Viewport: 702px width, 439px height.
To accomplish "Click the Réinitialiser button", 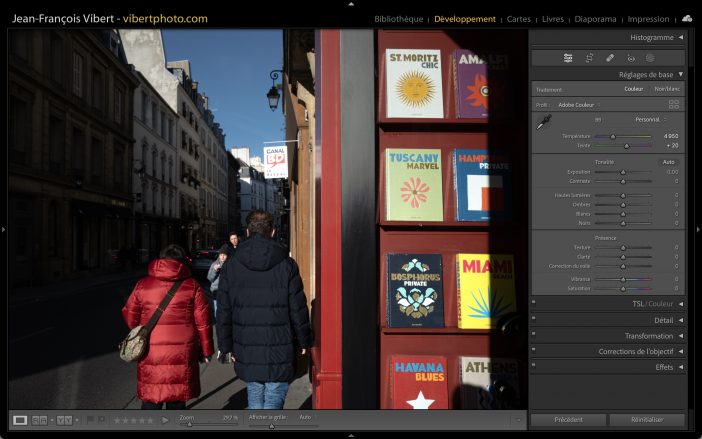I will point(647,420).
